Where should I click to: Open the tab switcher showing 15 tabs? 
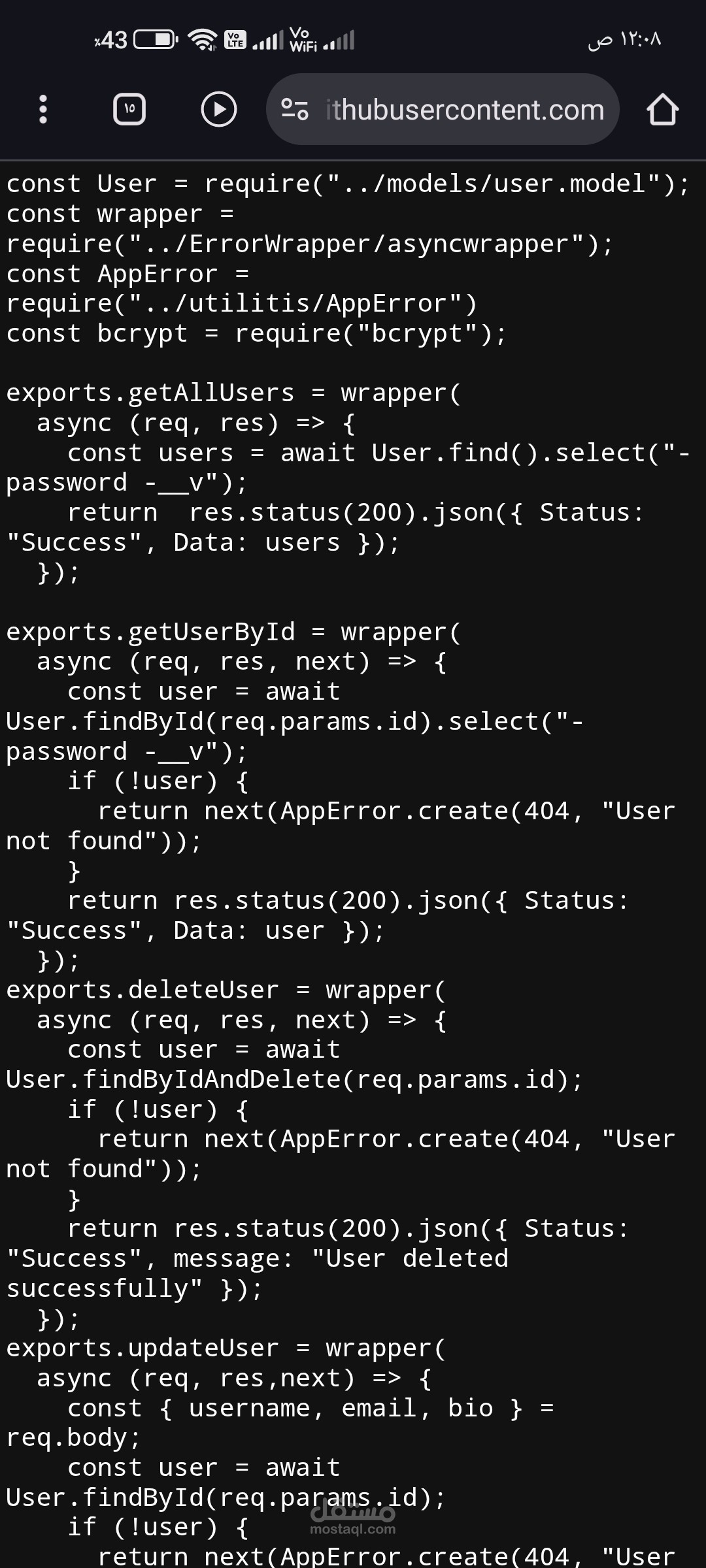tap(129, 109)
